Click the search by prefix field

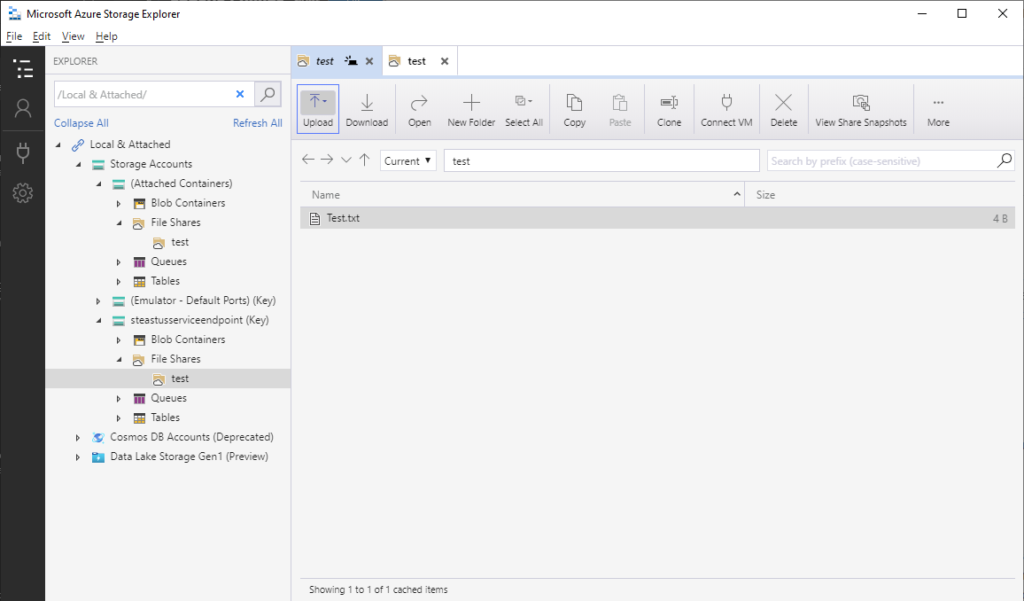tap(880, 161)
